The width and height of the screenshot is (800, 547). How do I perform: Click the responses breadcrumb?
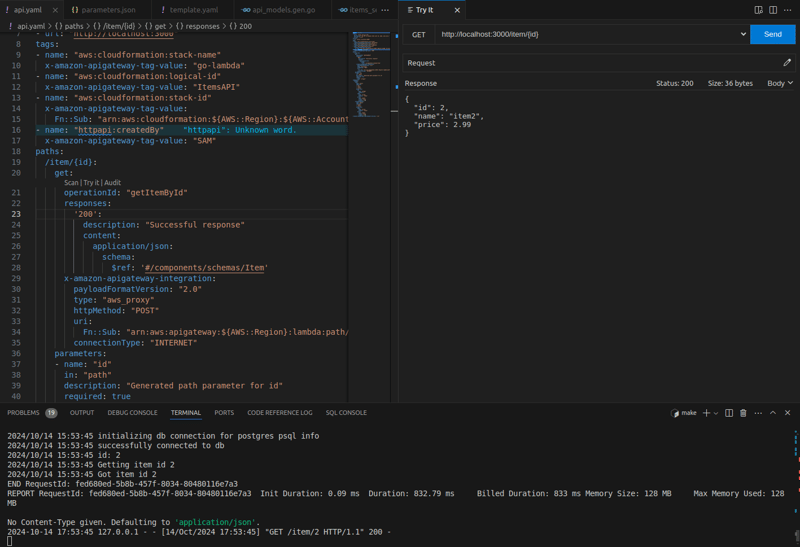[x=198, y=26]
